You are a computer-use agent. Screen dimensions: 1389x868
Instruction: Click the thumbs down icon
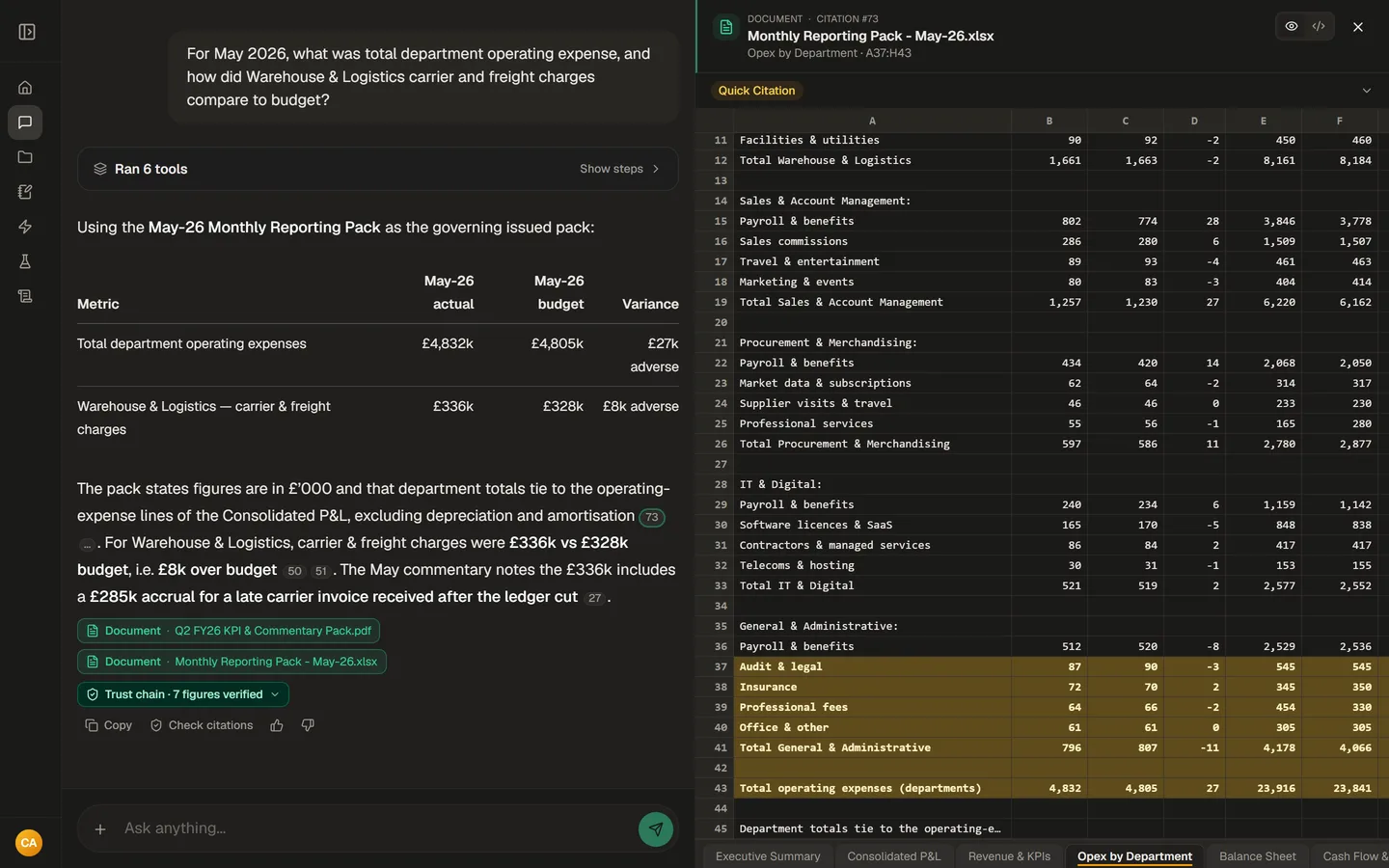pyautogui.click(x=308, y=725)
